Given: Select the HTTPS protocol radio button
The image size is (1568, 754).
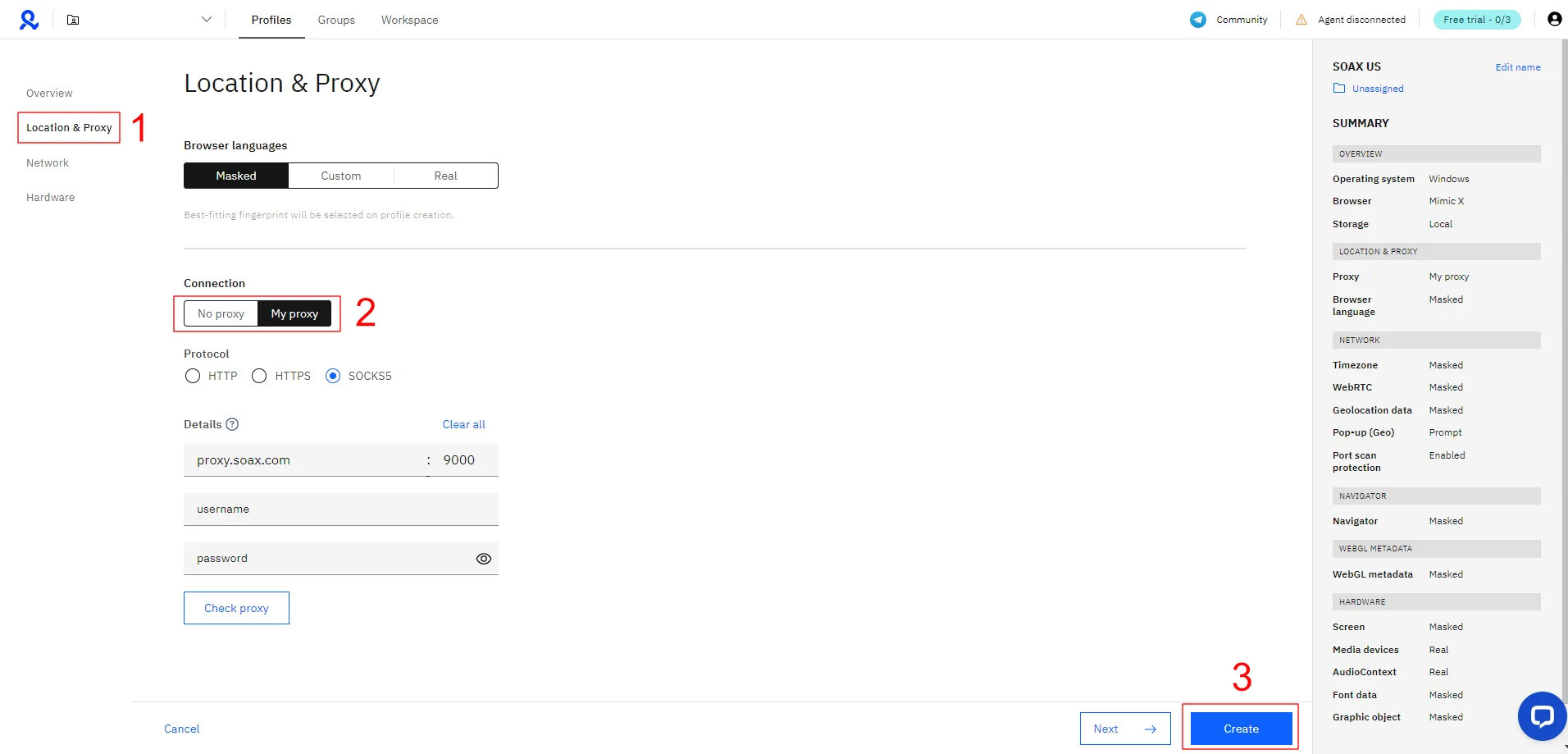Looking at the screenshot, I should click(x=259, y=376).
